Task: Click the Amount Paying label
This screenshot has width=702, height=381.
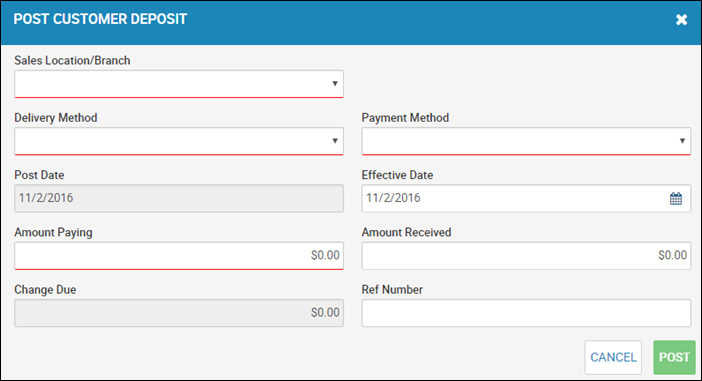Action: coord(53,233)
